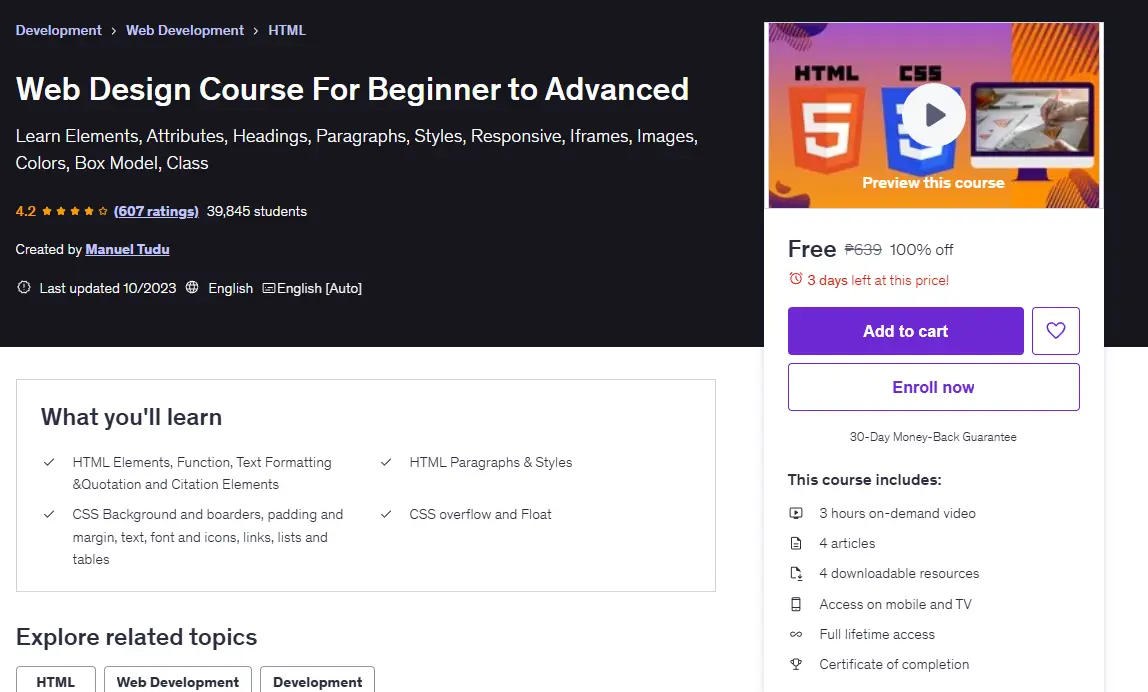Click '4 downloadable resources' text
1148x692 pixels.
[899, 573]
